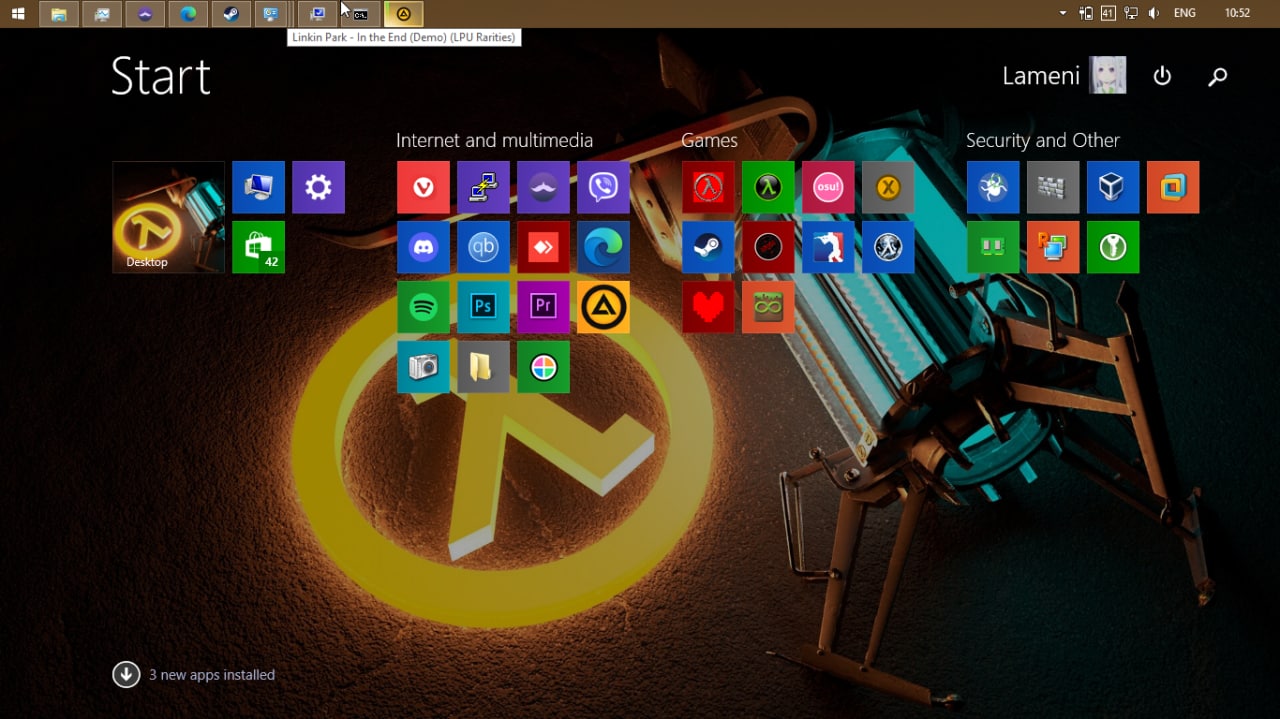Open the Store tile showing 42
The width and height of the screenshot is (1280, 719).
258,247
